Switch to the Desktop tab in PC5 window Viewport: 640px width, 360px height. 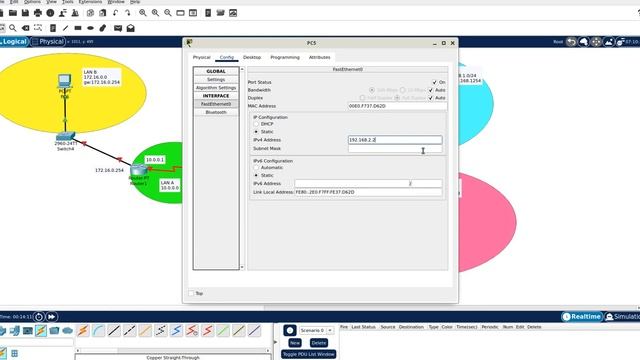point(252,57)
